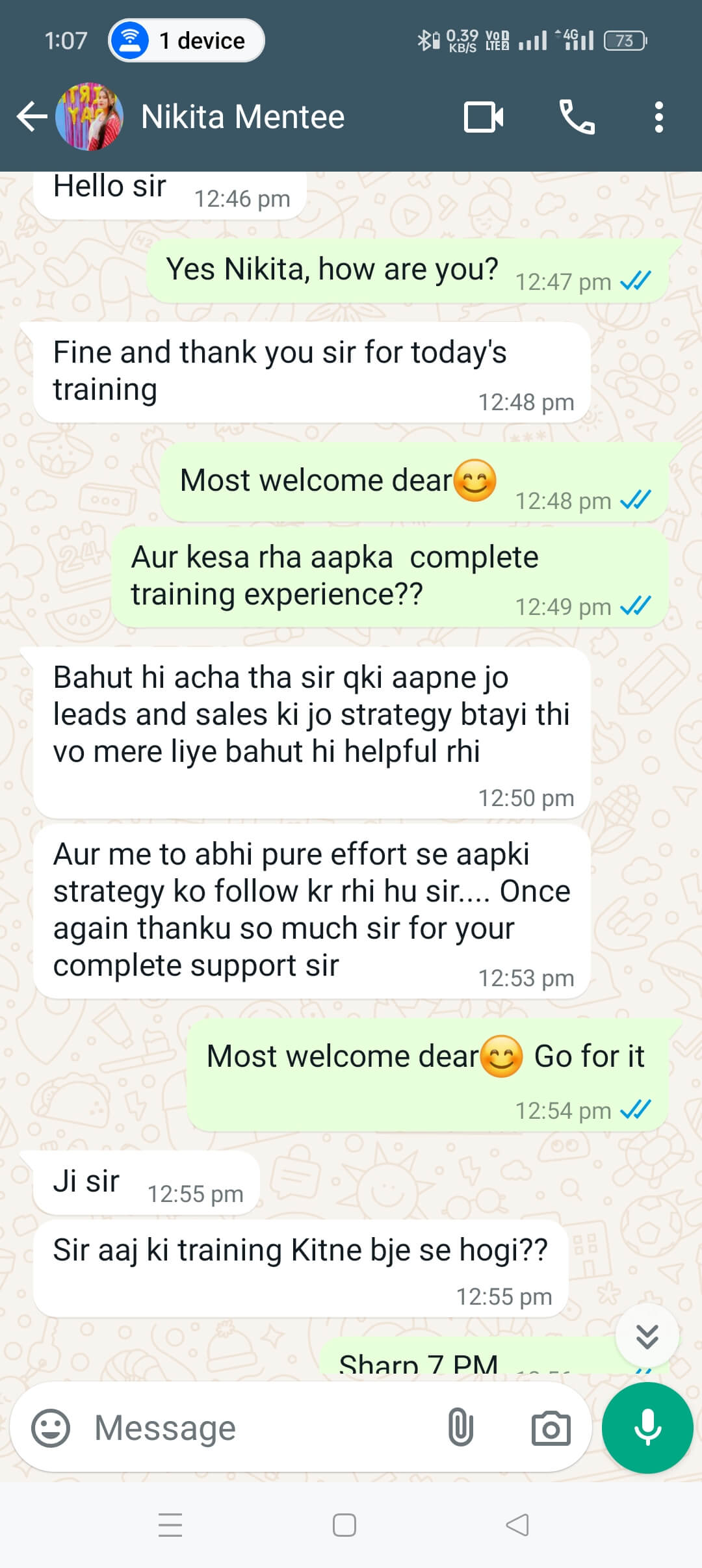Screen dimensions: 702x1568
Task: Tap the green microphone button
Action: (647, 1428)
